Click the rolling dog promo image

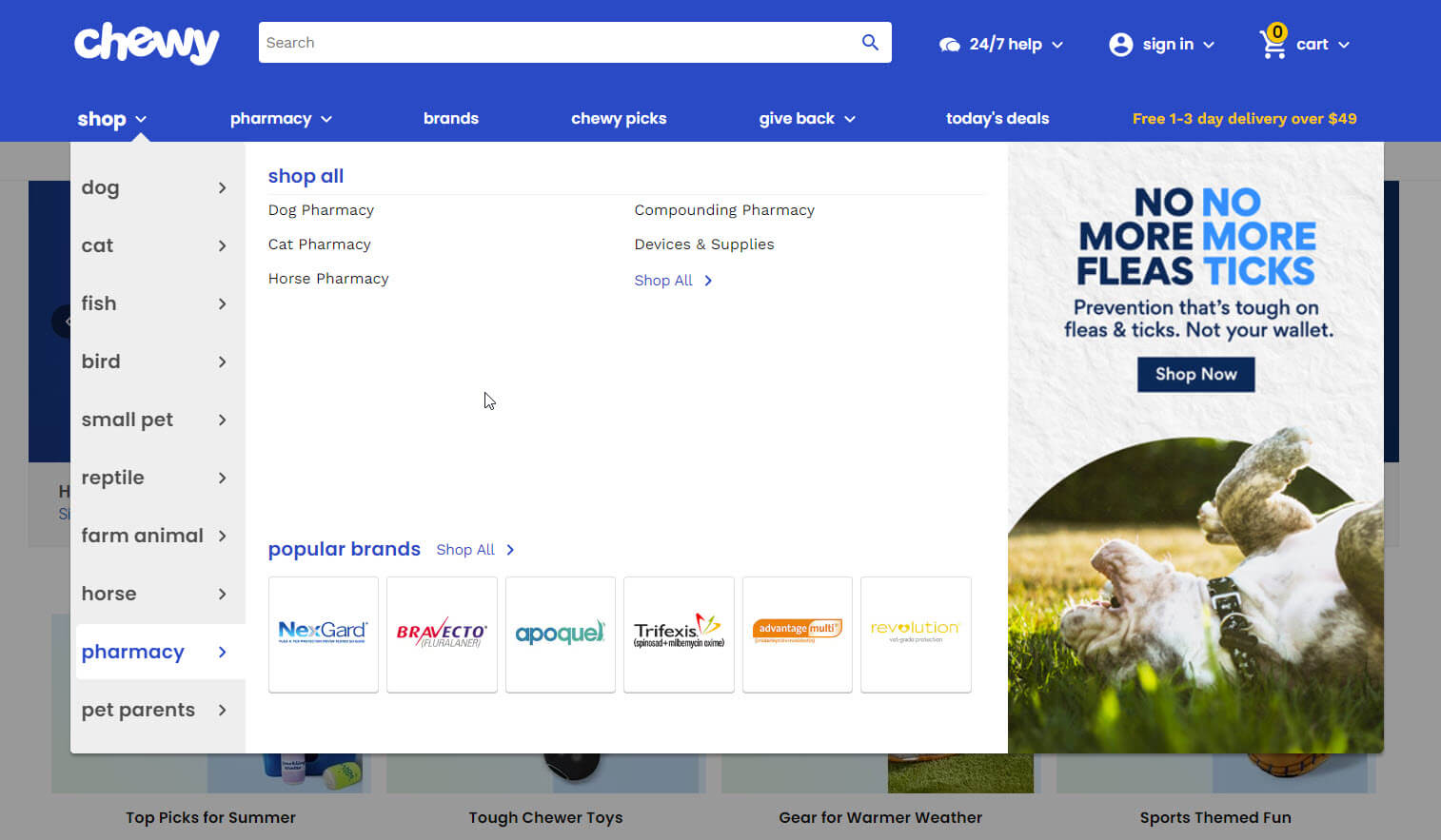tap(1195, 590)
